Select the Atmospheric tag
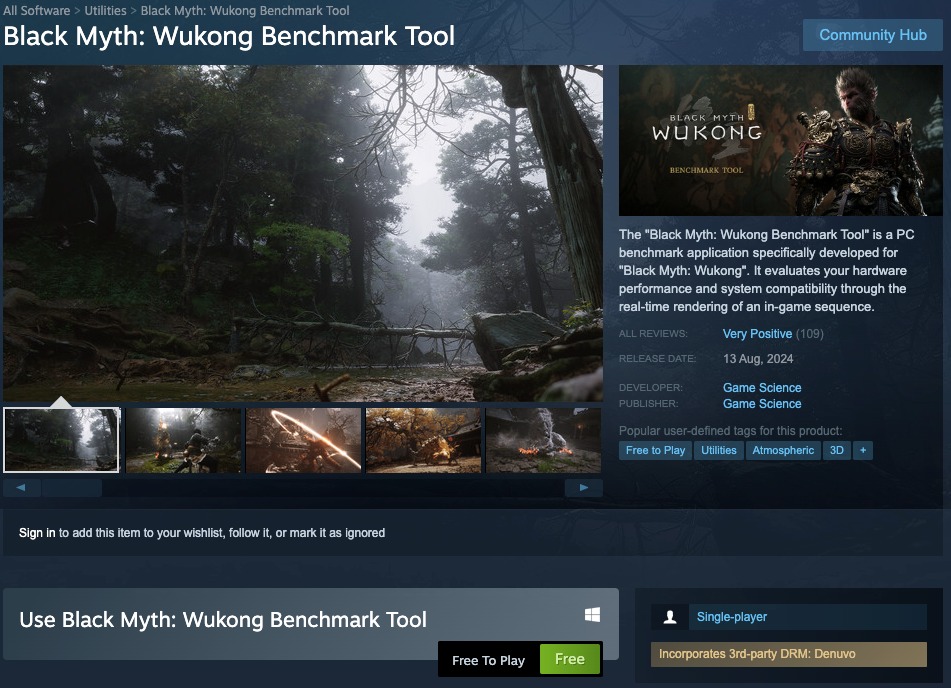This screenshot has width=951, height=688. coord(783,450)
